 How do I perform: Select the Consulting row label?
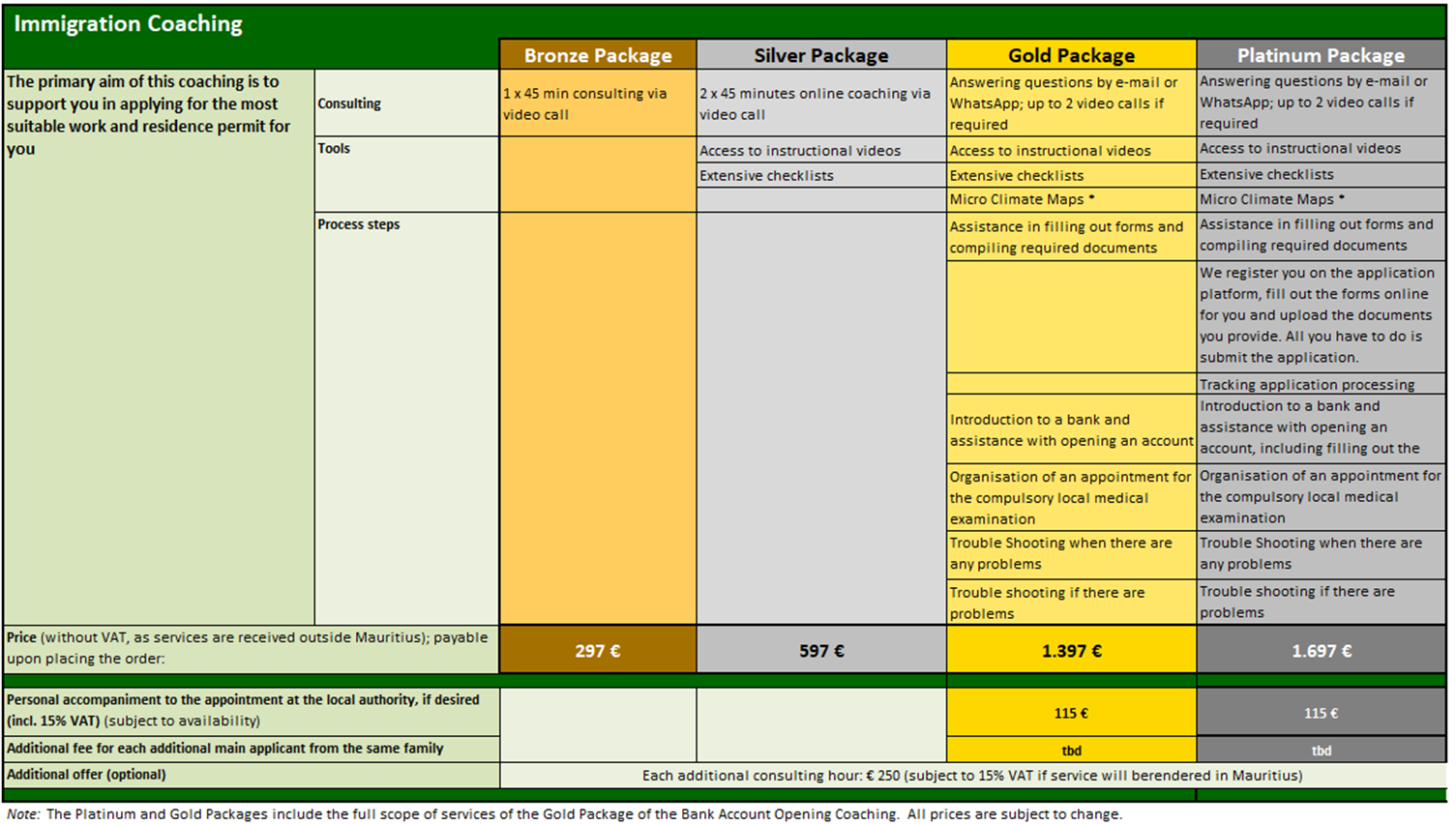349,103
